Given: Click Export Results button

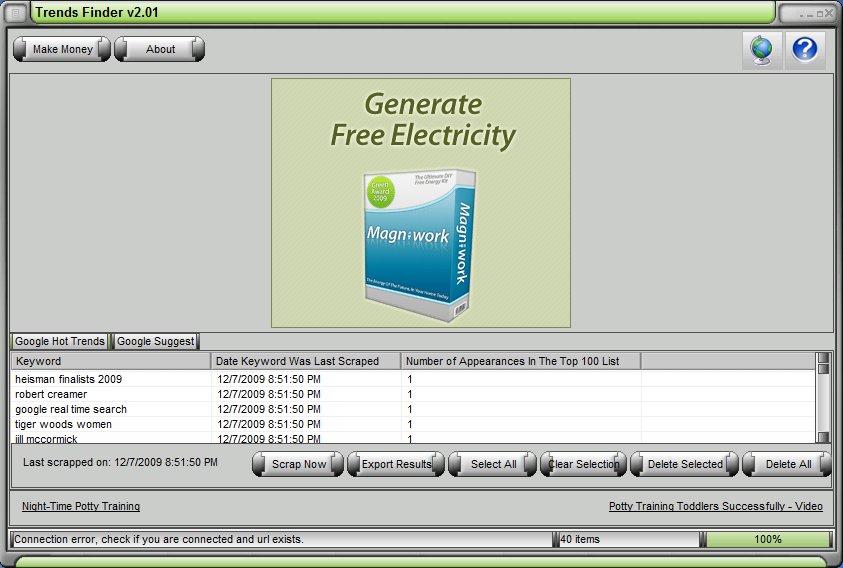Looking at the screenshot, I should pyautogui.click(x=396, y=464).
